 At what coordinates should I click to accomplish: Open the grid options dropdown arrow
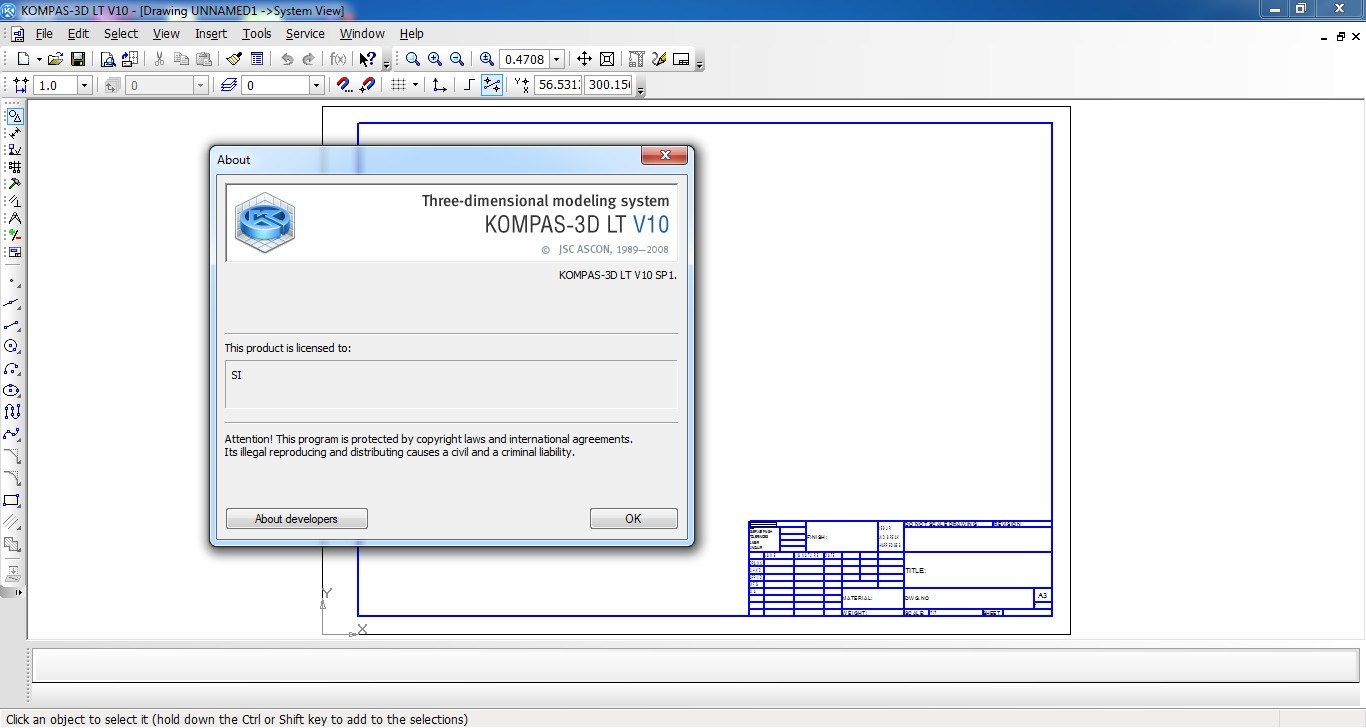point(415,85)
